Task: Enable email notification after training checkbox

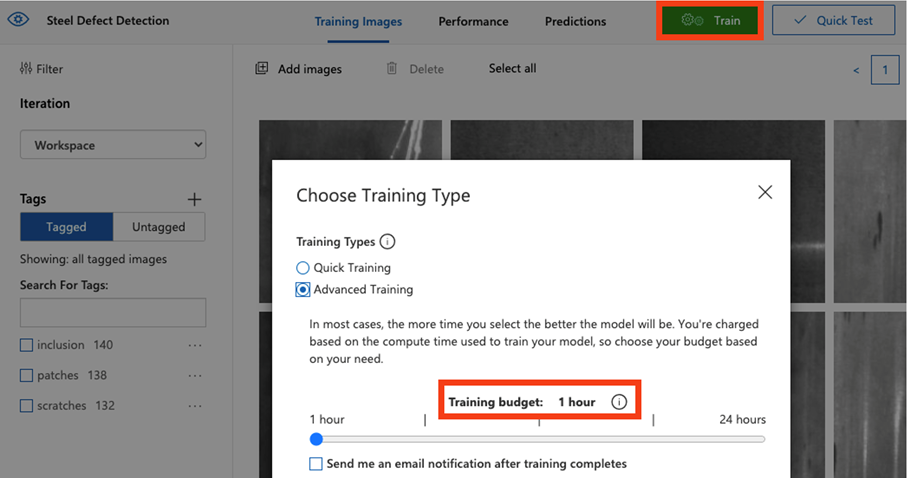Action: pos(316,464)
